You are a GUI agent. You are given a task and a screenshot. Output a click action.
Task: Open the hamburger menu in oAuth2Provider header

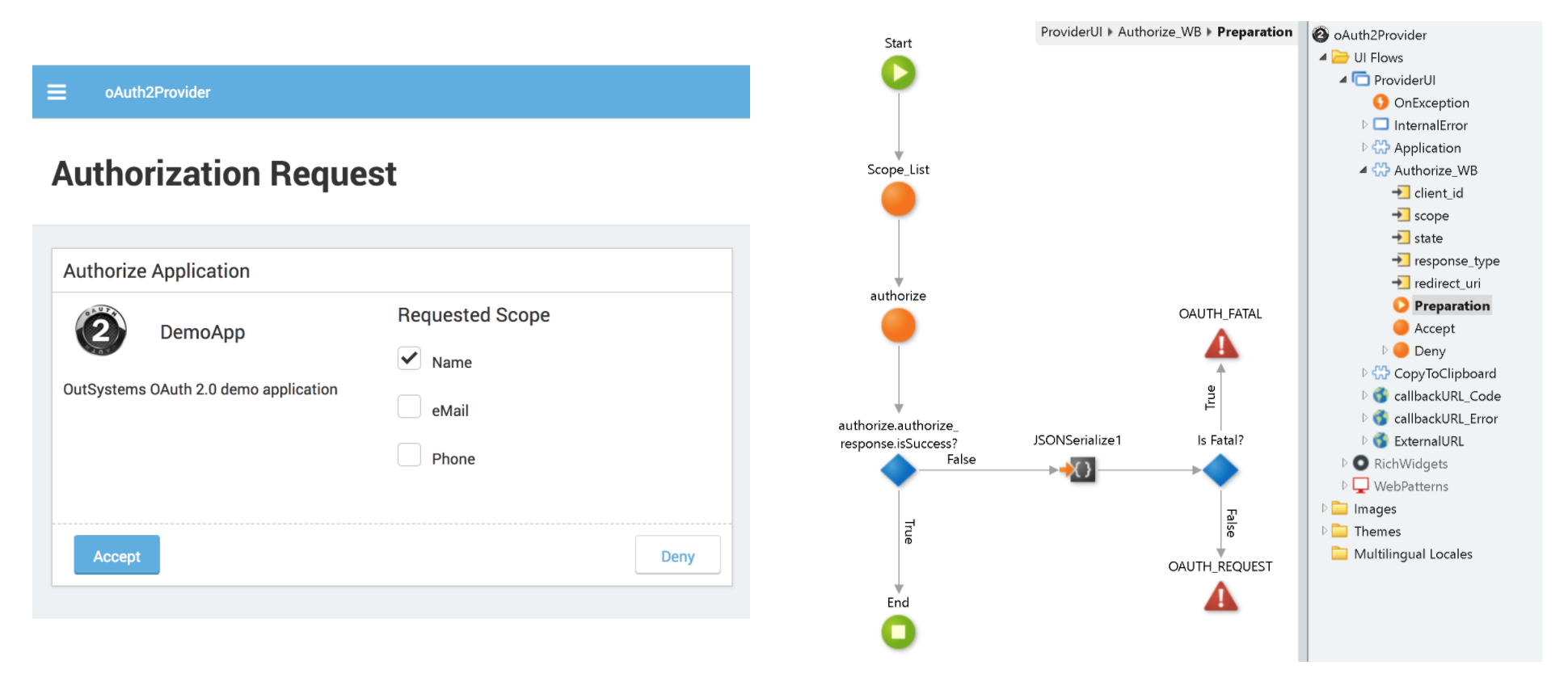pyautogui.click(x=57, y=91)
